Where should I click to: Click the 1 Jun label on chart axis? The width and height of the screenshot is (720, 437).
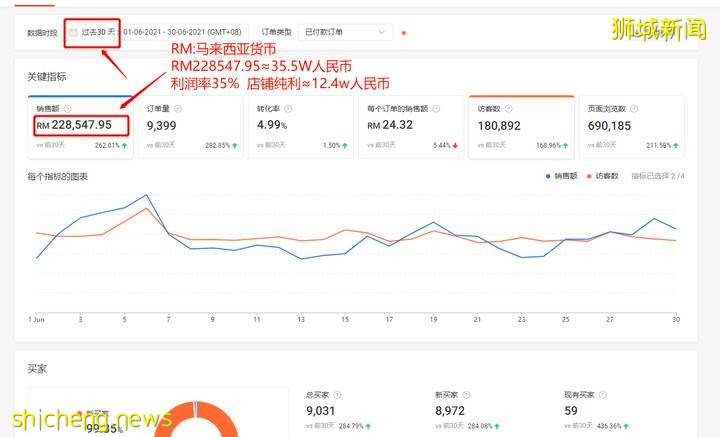(36, 319)
